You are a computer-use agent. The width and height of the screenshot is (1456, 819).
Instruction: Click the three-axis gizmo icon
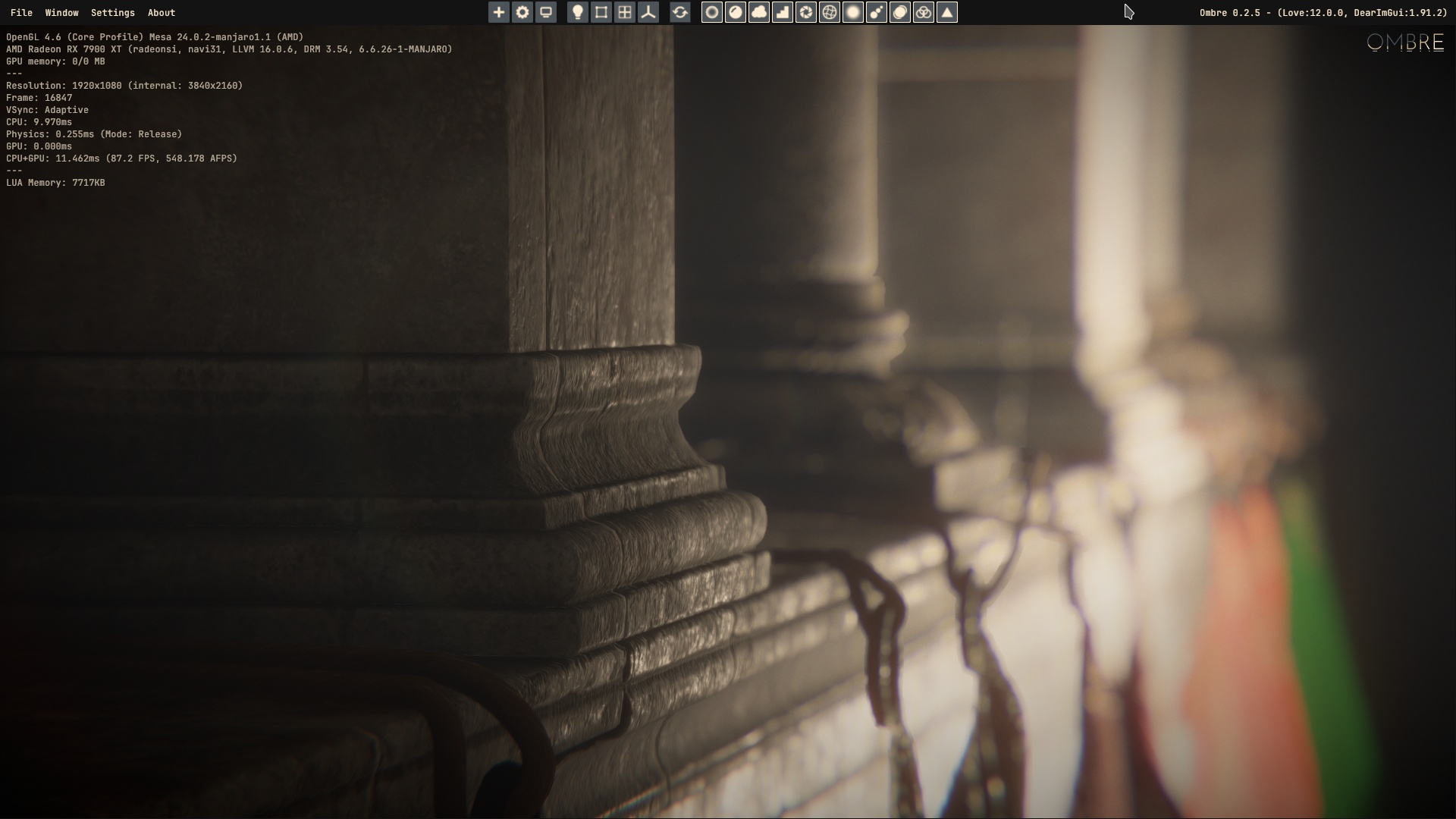click(x=648, y=12)
